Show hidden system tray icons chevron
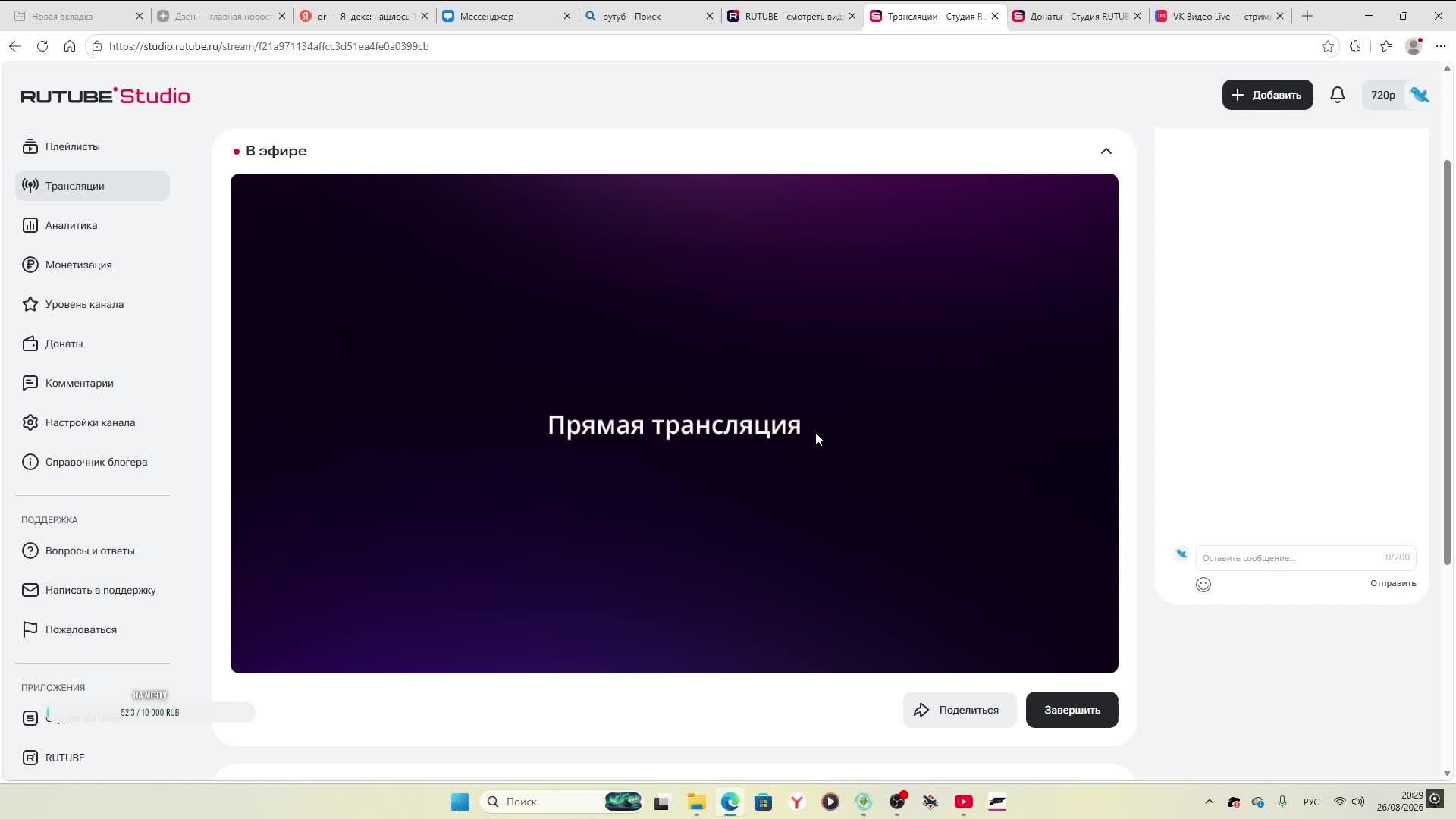The image size is (1456, 819). pos(1210,802)
